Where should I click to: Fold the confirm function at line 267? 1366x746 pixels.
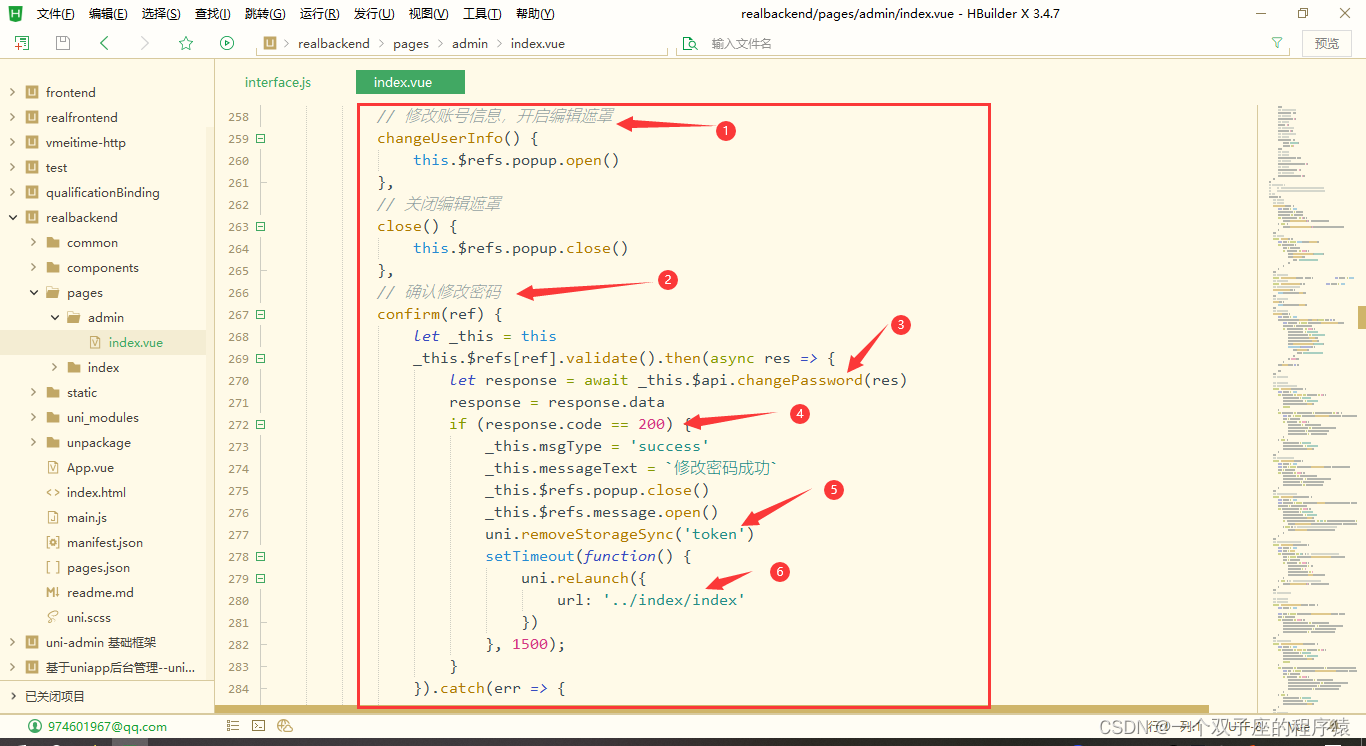pyautogui.click(x=261, y=314)
